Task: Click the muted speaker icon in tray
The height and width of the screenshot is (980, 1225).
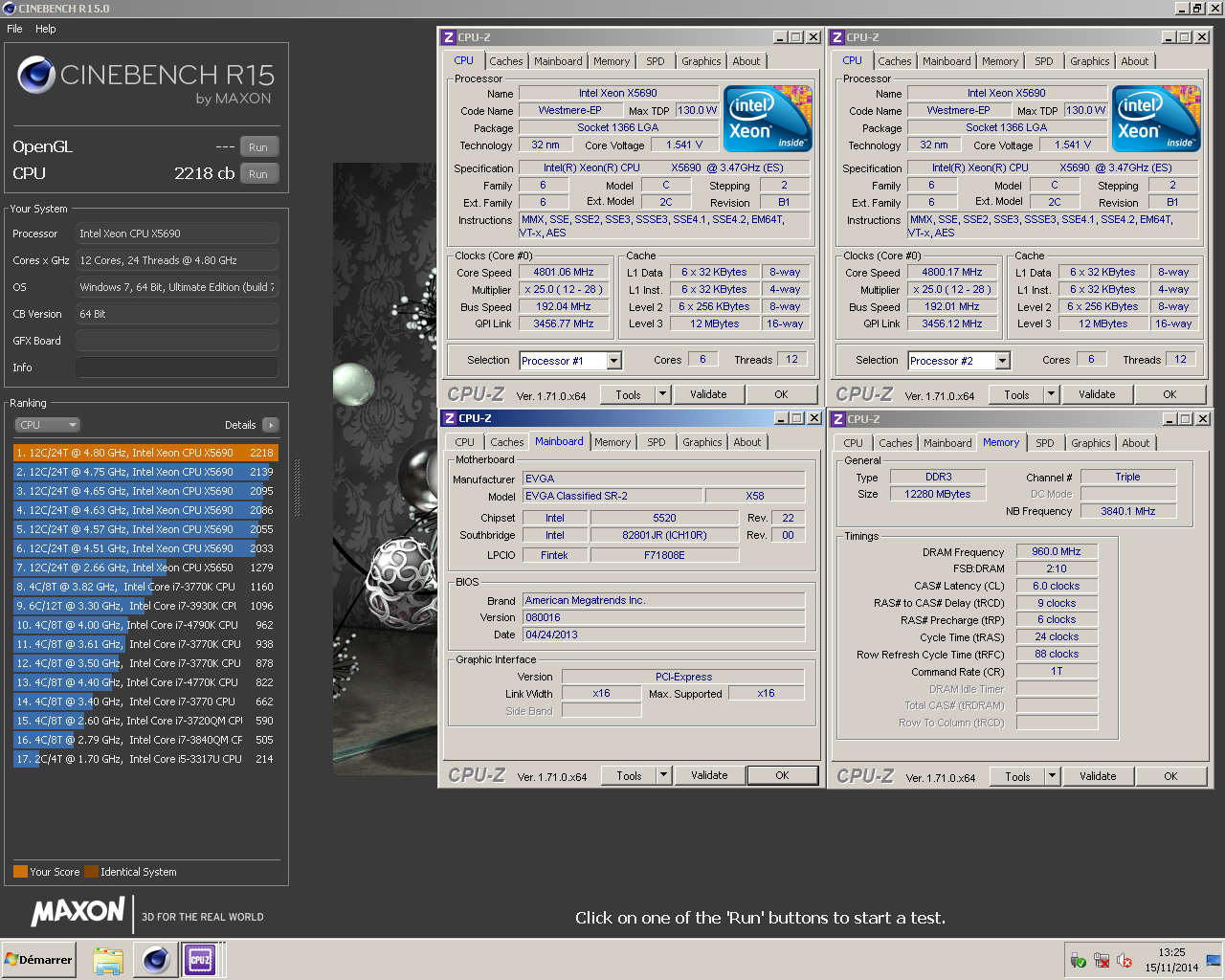Action: point(1125,961)
